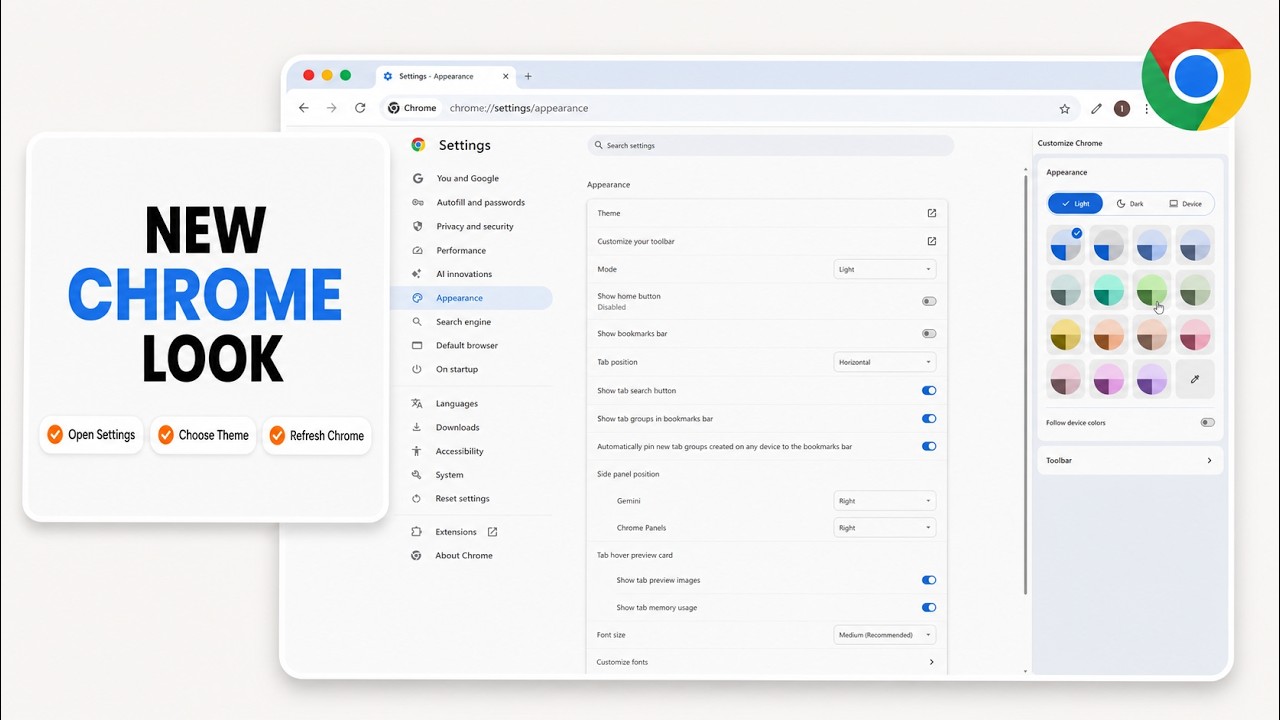1280x720 pixels.
Task: Click the pencil customize icon in toolbar
Action: click(1096, 108)
